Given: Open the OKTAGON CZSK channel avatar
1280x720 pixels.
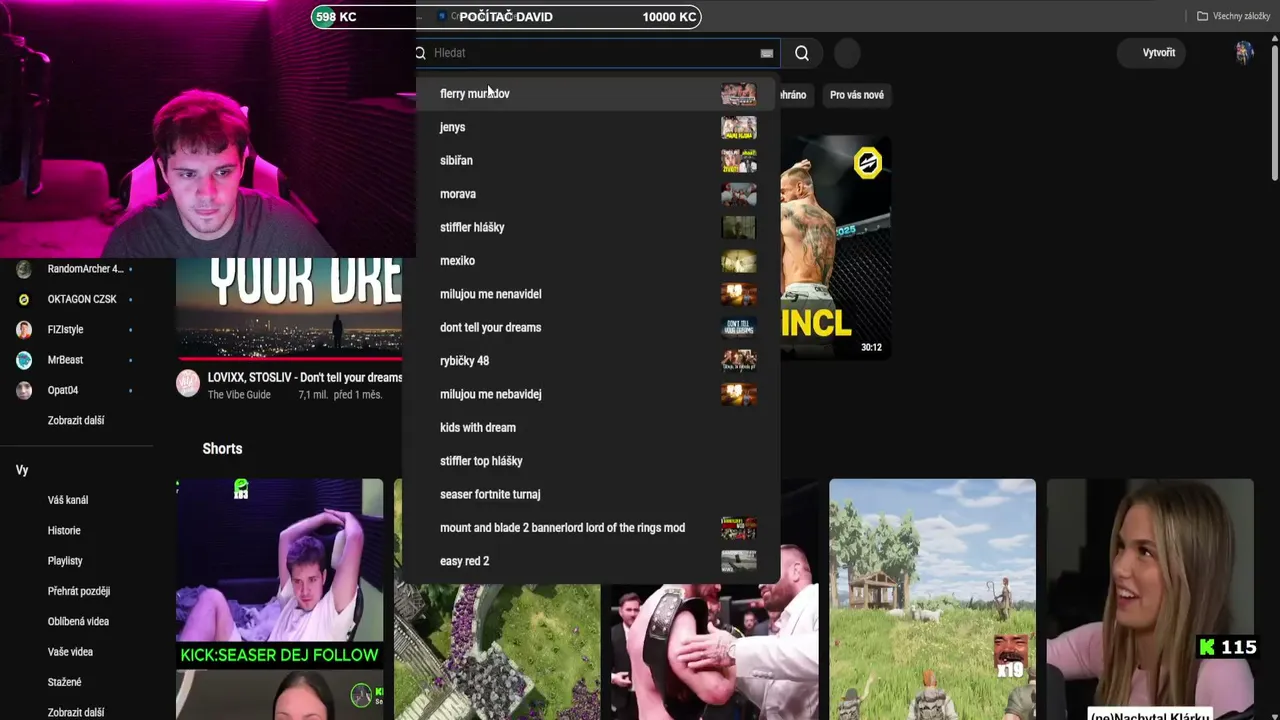Looking at the screenshot, I should coord(24,299).
